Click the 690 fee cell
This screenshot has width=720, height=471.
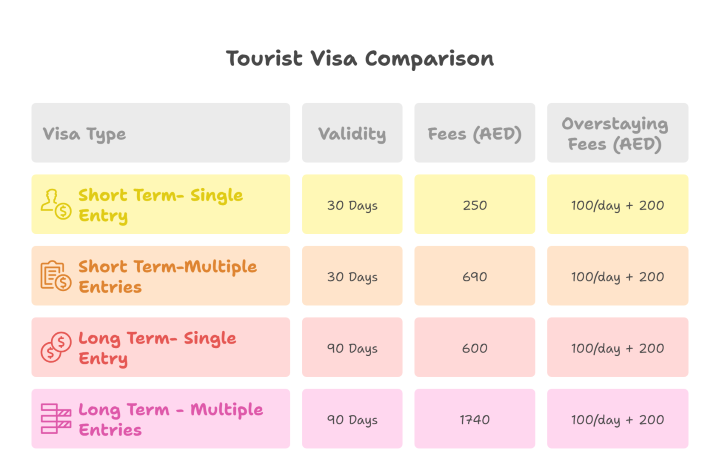(x=475, y=277)
